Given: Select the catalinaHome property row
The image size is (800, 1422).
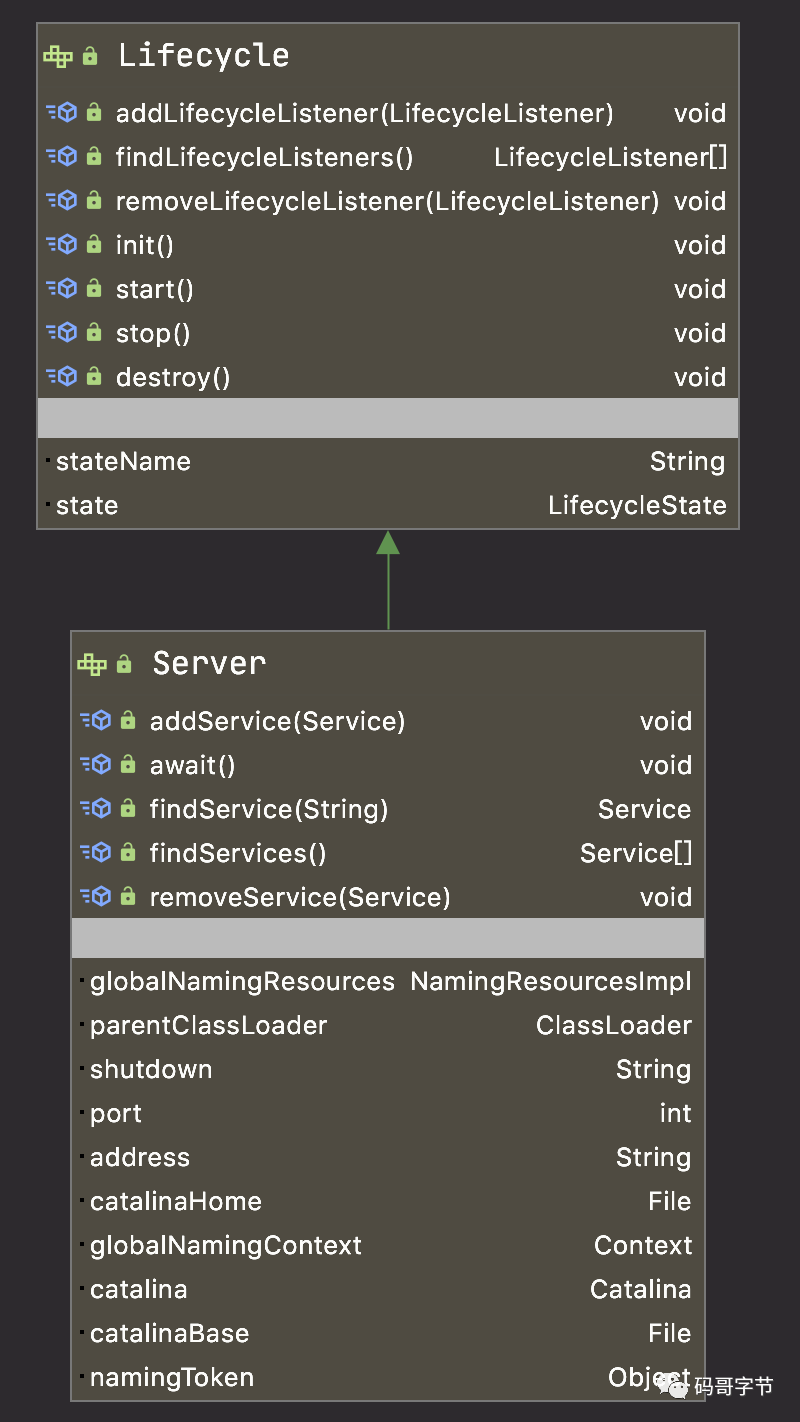Looking at the screenshot, I should pos(388,1201).
